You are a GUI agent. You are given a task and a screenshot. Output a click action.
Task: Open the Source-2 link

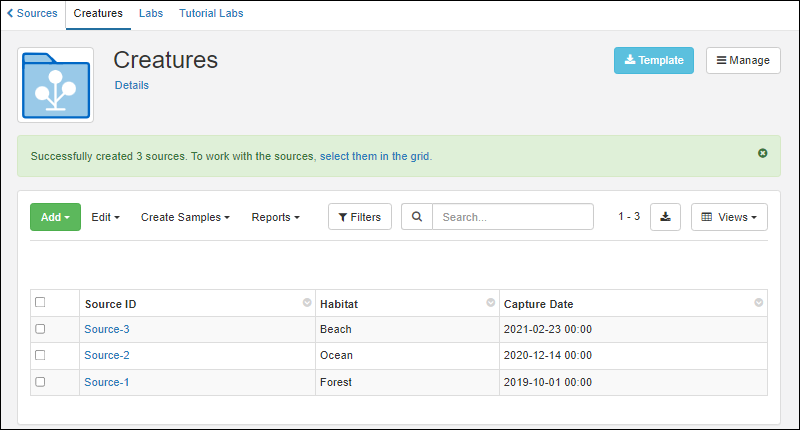(x=107, y=355)
